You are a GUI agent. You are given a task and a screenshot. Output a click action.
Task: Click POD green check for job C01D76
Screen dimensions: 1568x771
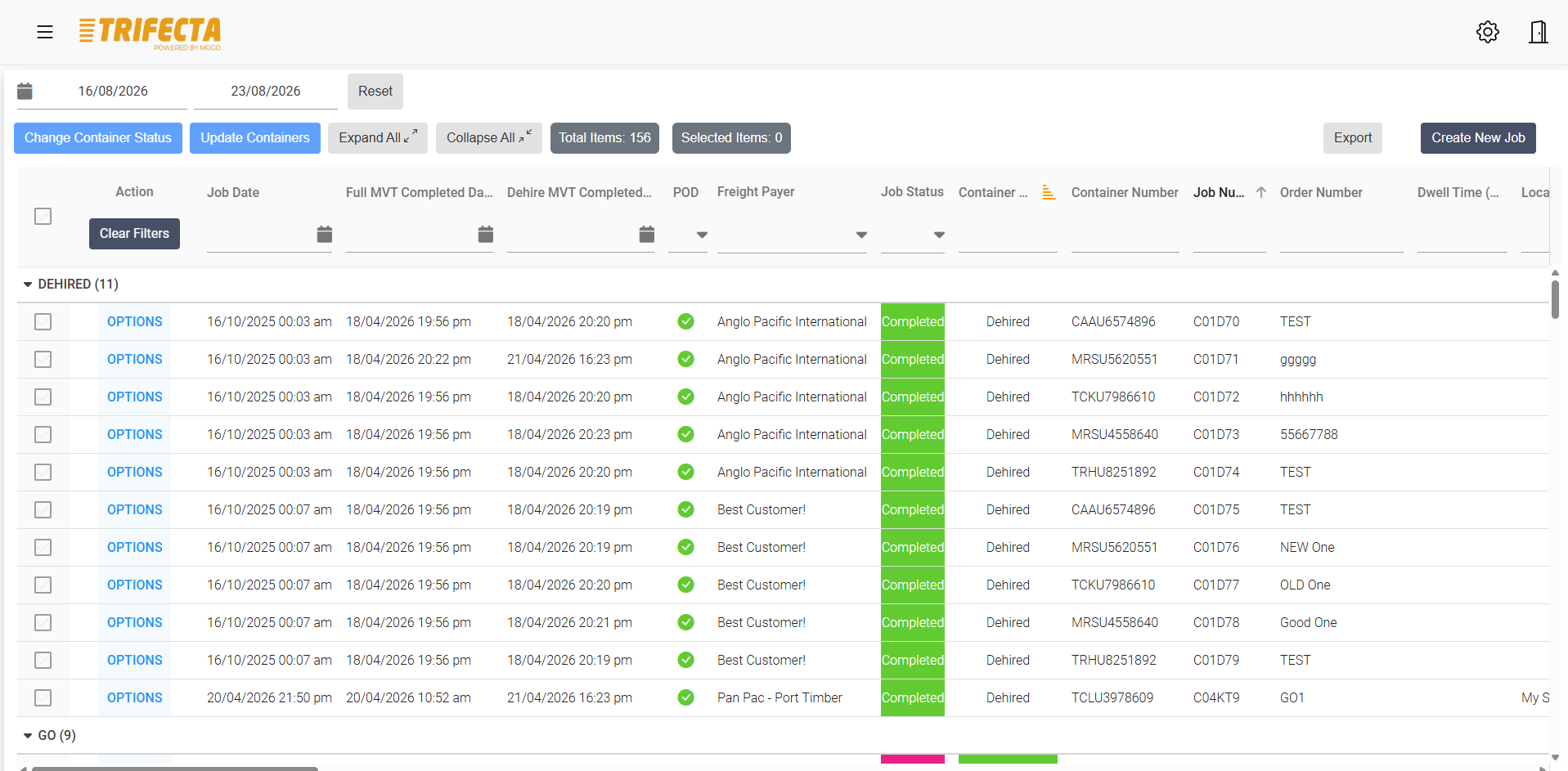click(x=685, y=548)
